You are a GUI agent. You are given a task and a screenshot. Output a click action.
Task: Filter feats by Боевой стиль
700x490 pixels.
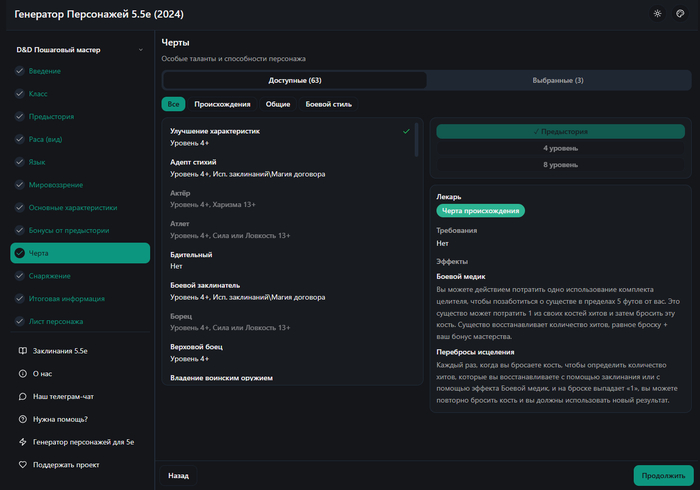pyautogui.click(x=328, y=104)
